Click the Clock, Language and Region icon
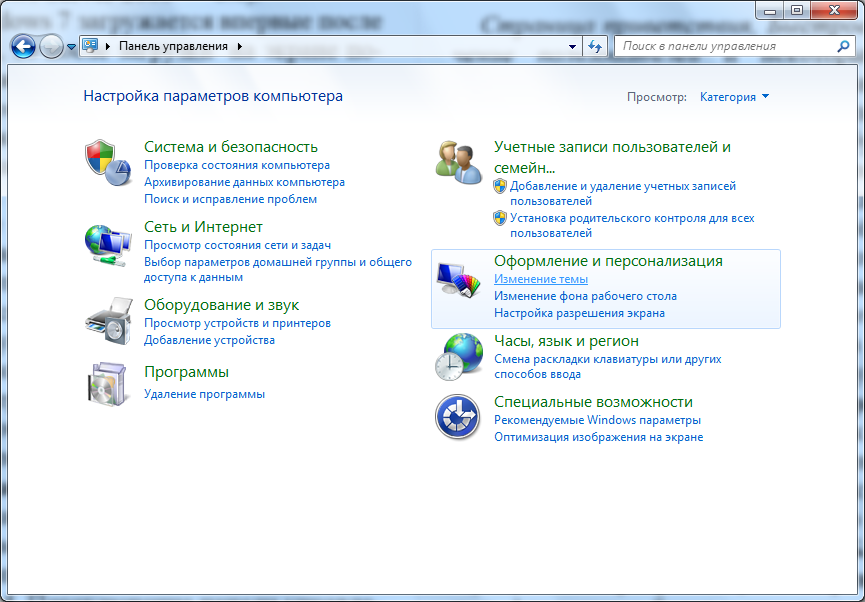This screenshot has height=602, width=865. pyautogui.click(x=458, y=356)
